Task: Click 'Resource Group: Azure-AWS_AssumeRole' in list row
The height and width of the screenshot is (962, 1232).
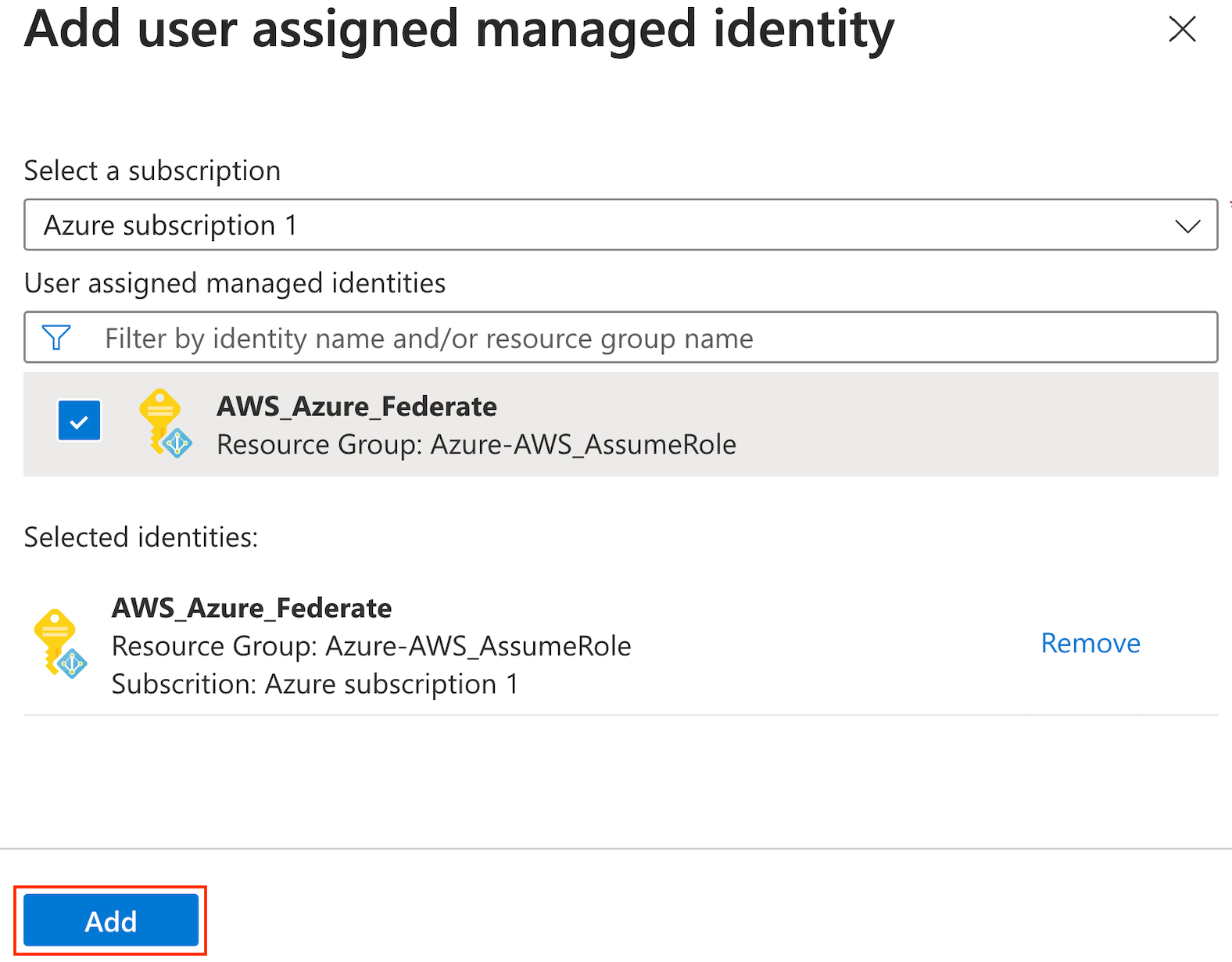Action: point(476,444)
